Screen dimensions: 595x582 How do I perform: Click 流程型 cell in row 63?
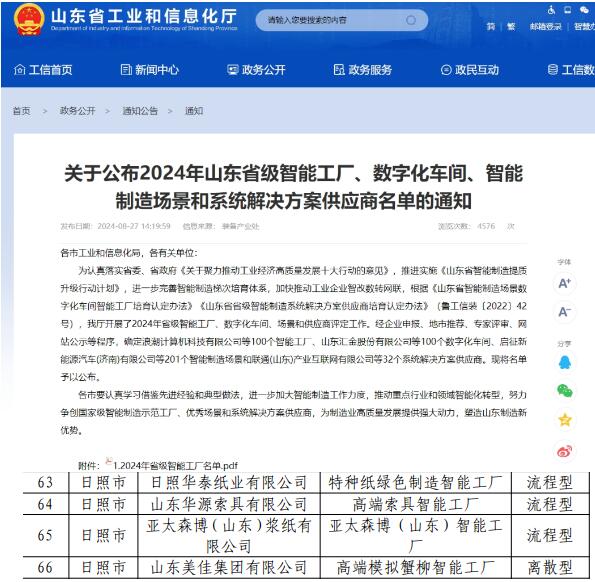[550, 483]
